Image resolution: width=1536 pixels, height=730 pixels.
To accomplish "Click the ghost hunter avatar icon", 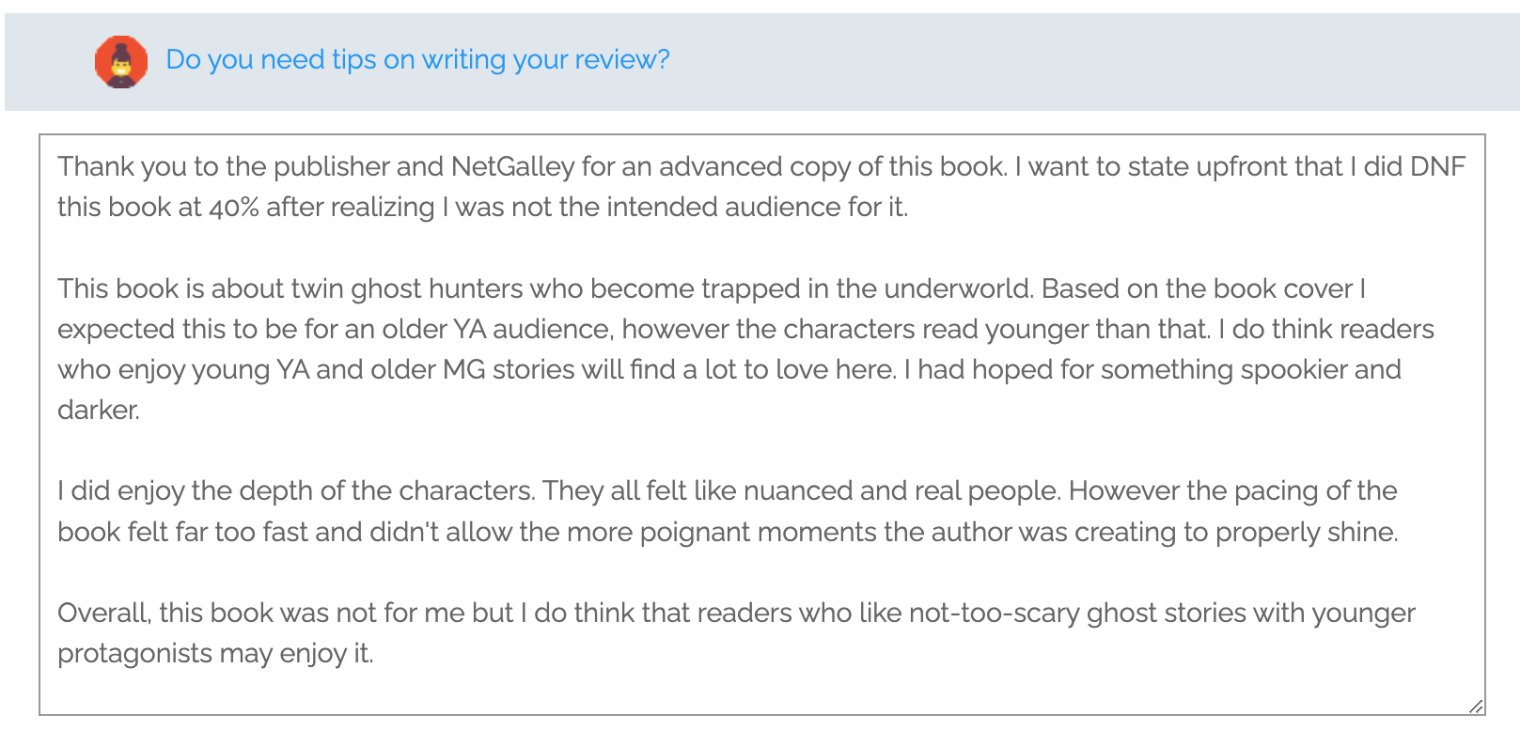I will click(x=121, y=61).
